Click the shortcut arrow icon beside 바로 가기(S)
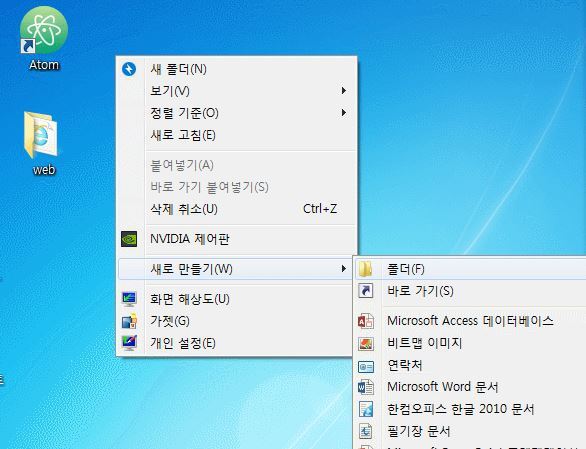The width and height of the screenshot is (586, 449). tap(366, 291)
